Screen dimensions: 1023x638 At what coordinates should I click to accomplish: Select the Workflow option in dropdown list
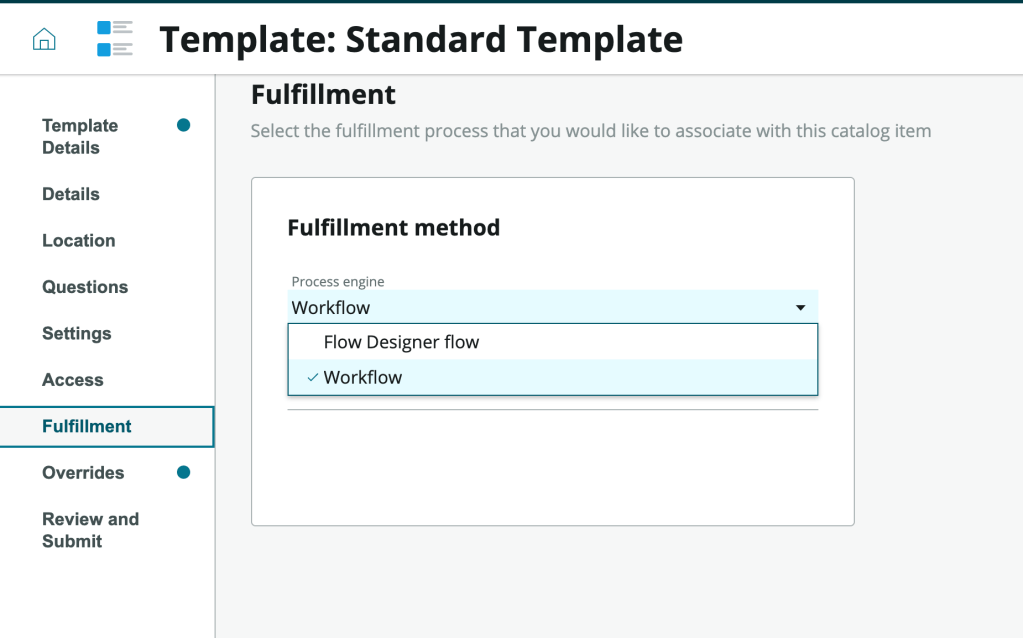click(363, 377)
